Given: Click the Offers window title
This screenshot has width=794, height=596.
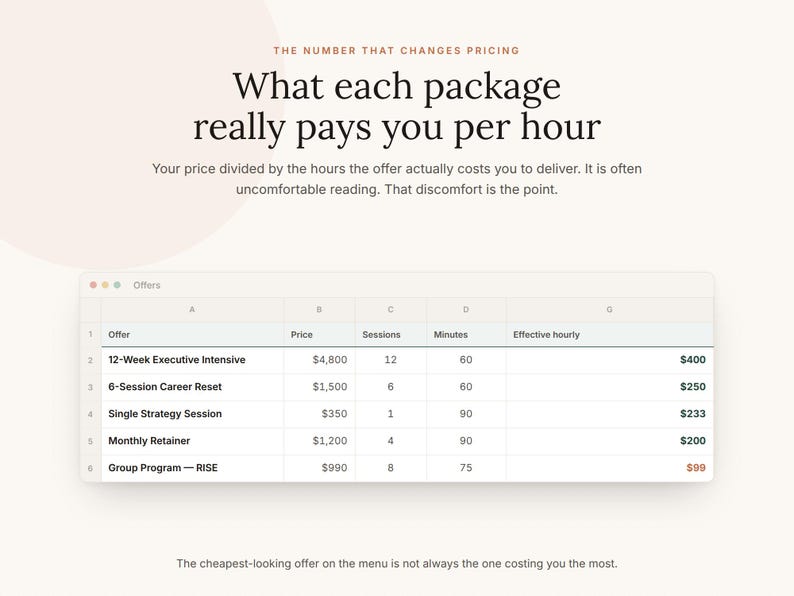Looking at the screenshot, I should 147,285.
